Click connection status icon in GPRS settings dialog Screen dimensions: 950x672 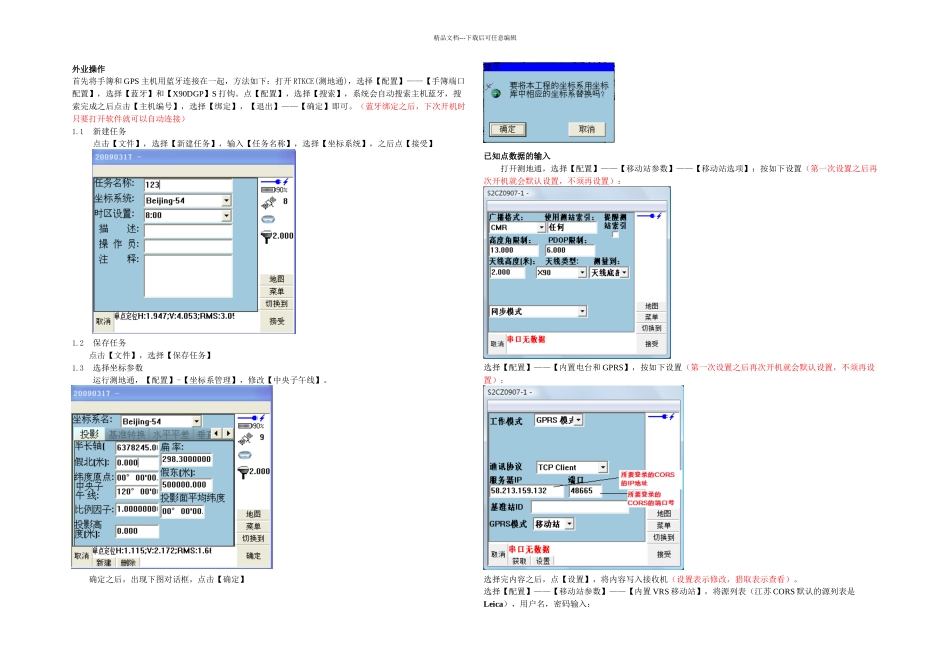click(x=662, y=417)
